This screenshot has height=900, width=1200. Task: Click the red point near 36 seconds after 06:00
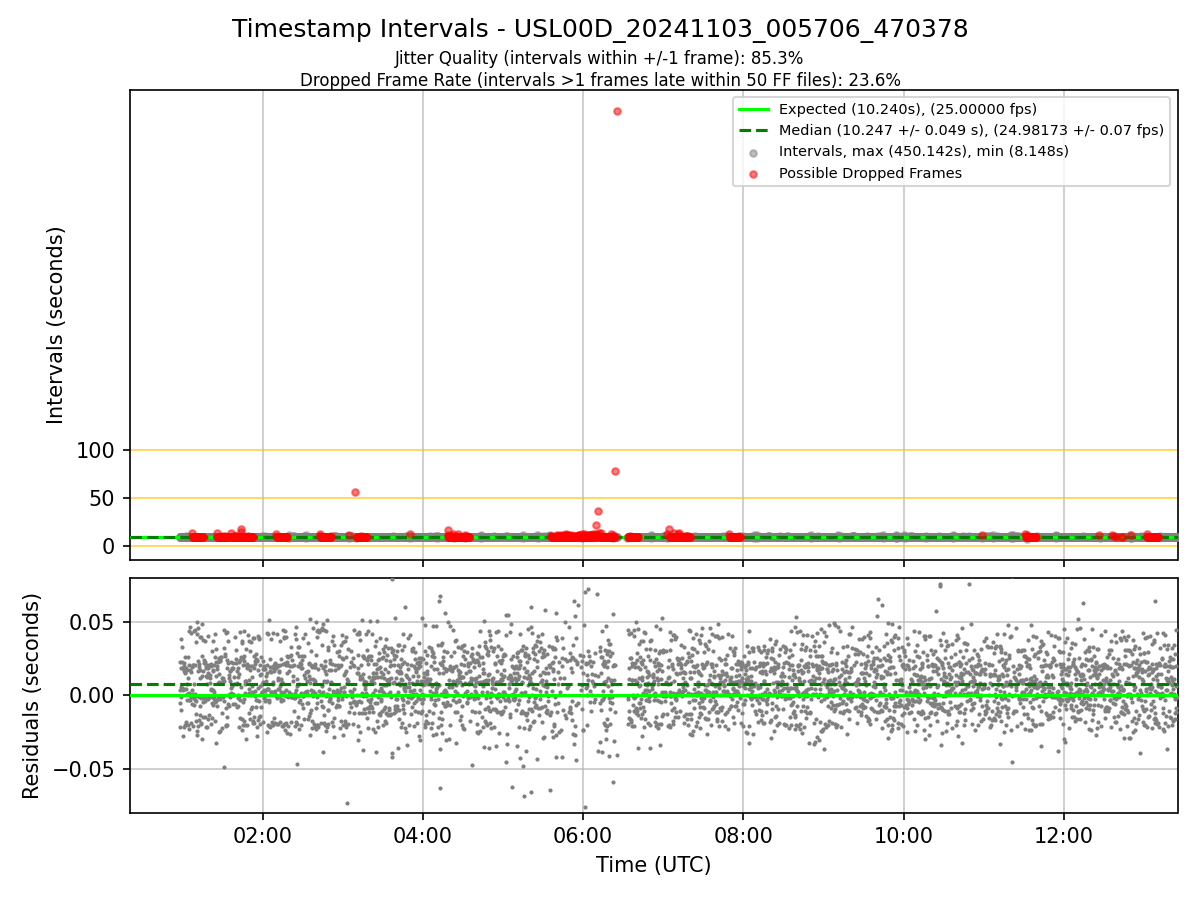[x=598, y=511]
